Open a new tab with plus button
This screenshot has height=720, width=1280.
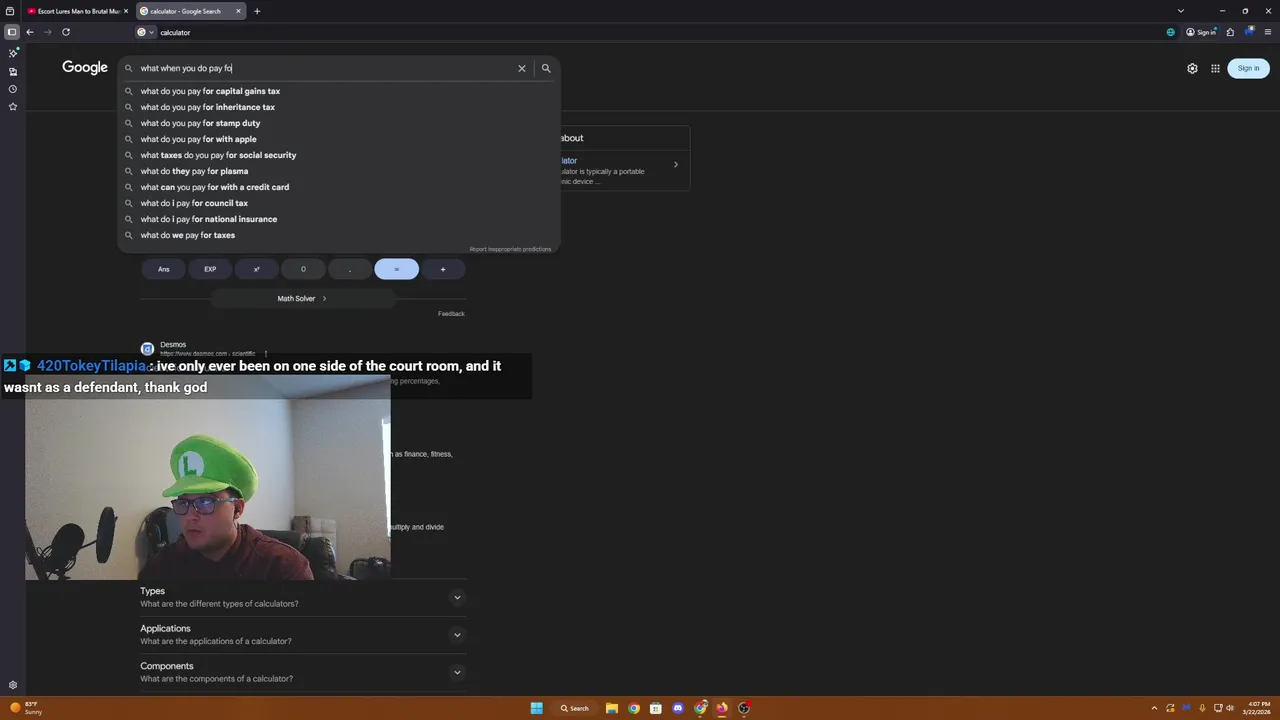pyautogui.click(x=257, y=11)
